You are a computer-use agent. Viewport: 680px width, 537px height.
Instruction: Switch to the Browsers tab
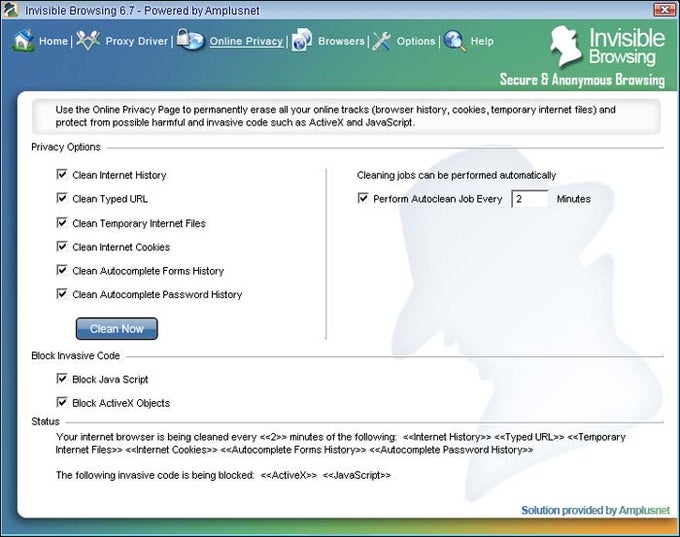pos(341,41)
